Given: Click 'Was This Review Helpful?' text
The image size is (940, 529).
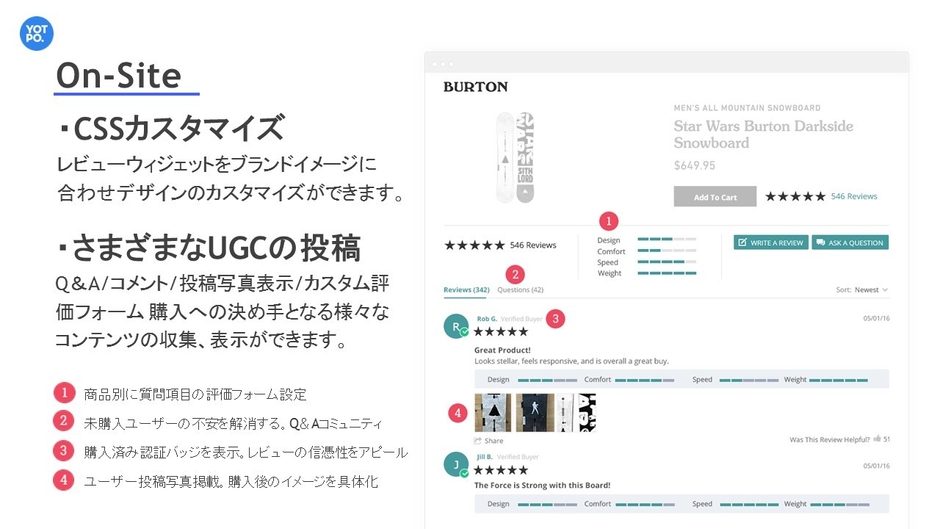Looking at the screenshot, I should tap(830, 440).
